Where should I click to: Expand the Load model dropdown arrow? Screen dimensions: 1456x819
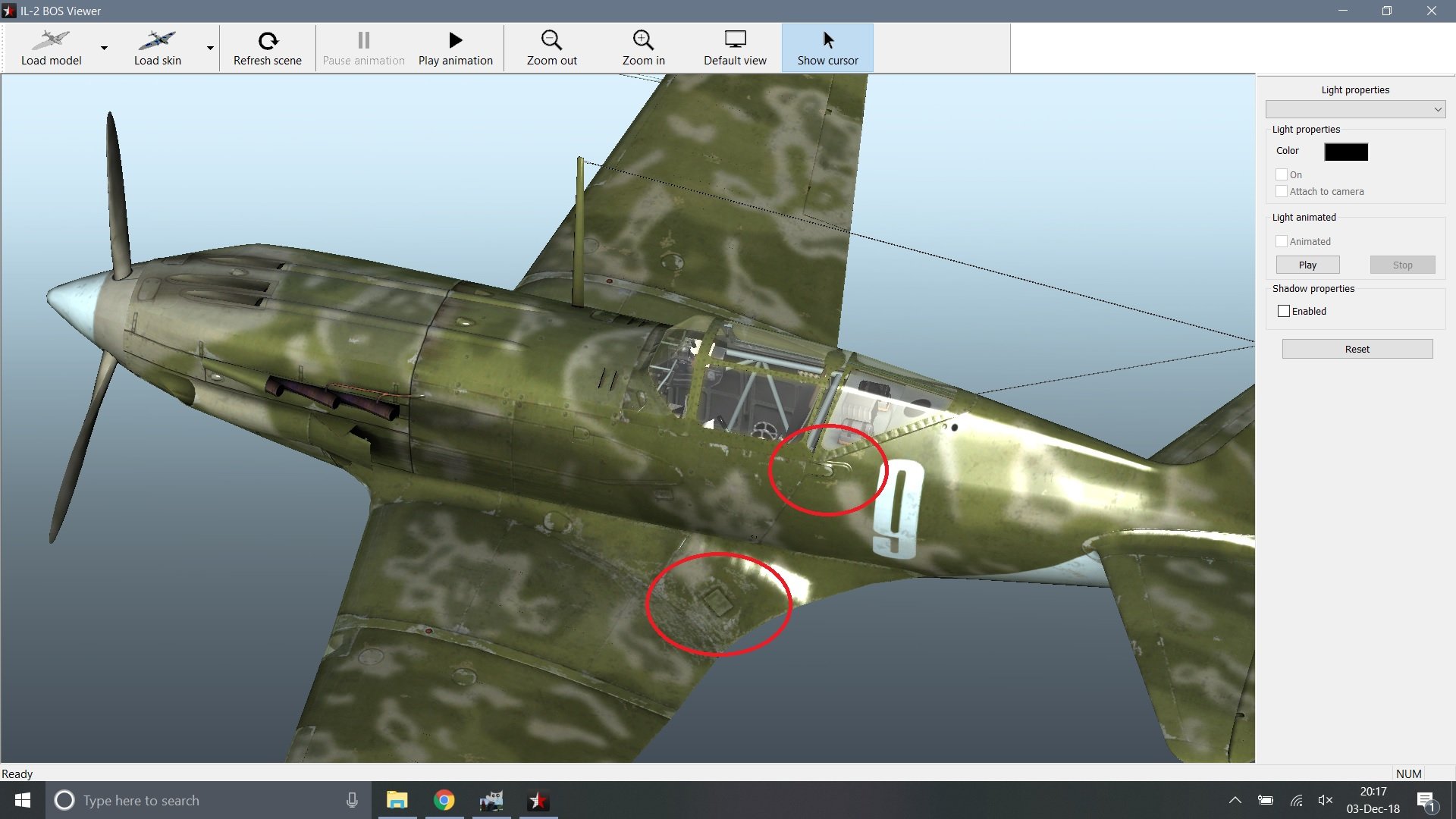(104, 48)
